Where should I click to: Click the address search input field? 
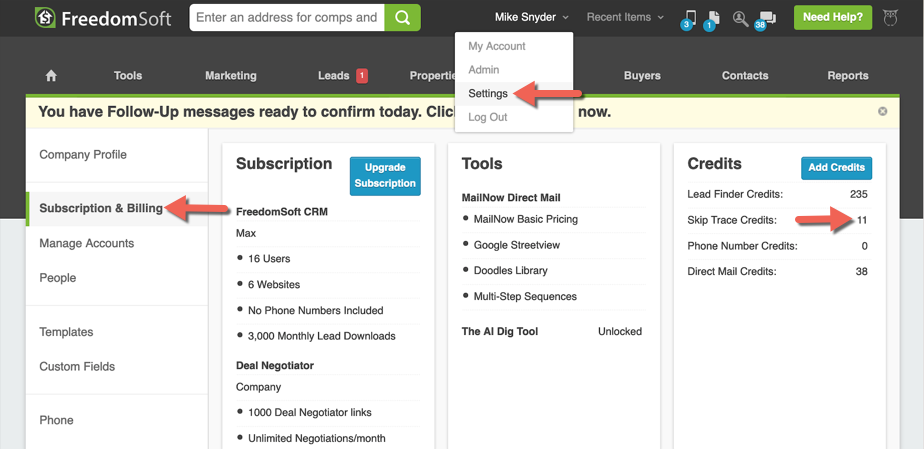287,17
